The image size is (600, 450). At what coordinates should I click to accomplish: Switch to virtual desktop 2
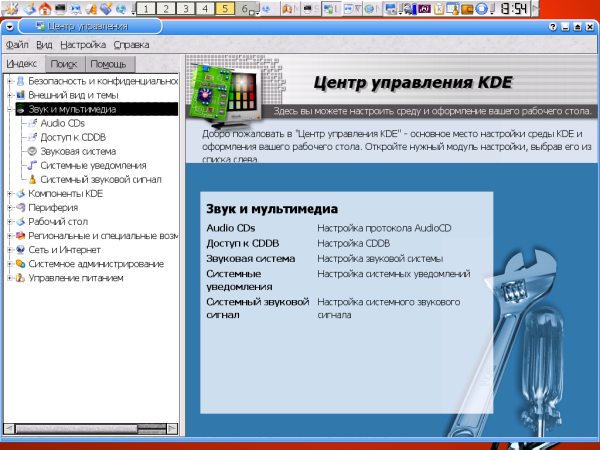pyautogui.click(x=166, y=8)
